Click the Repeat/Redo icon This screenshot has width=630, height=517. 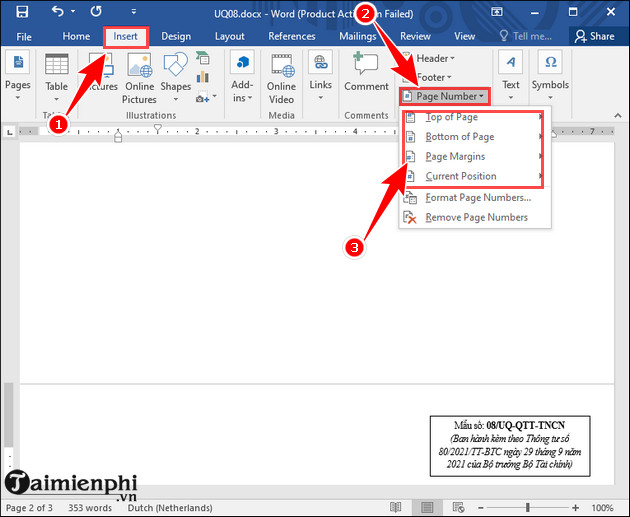pos(96,11)
